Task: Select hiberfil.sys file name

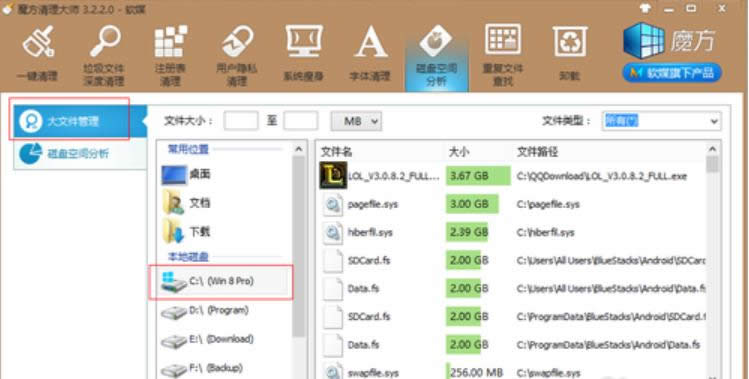Action: [x=370, y=233]
